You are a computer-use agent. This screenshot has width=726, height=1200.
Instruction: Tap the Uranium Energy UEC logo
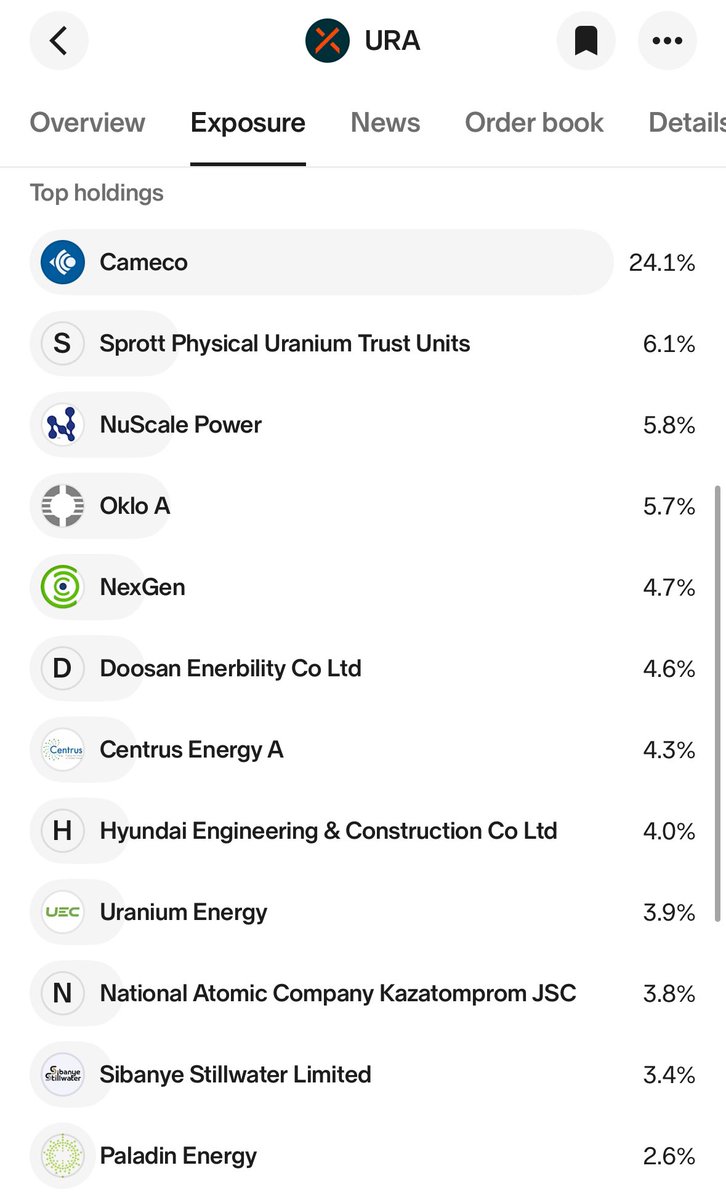[62, 912]
